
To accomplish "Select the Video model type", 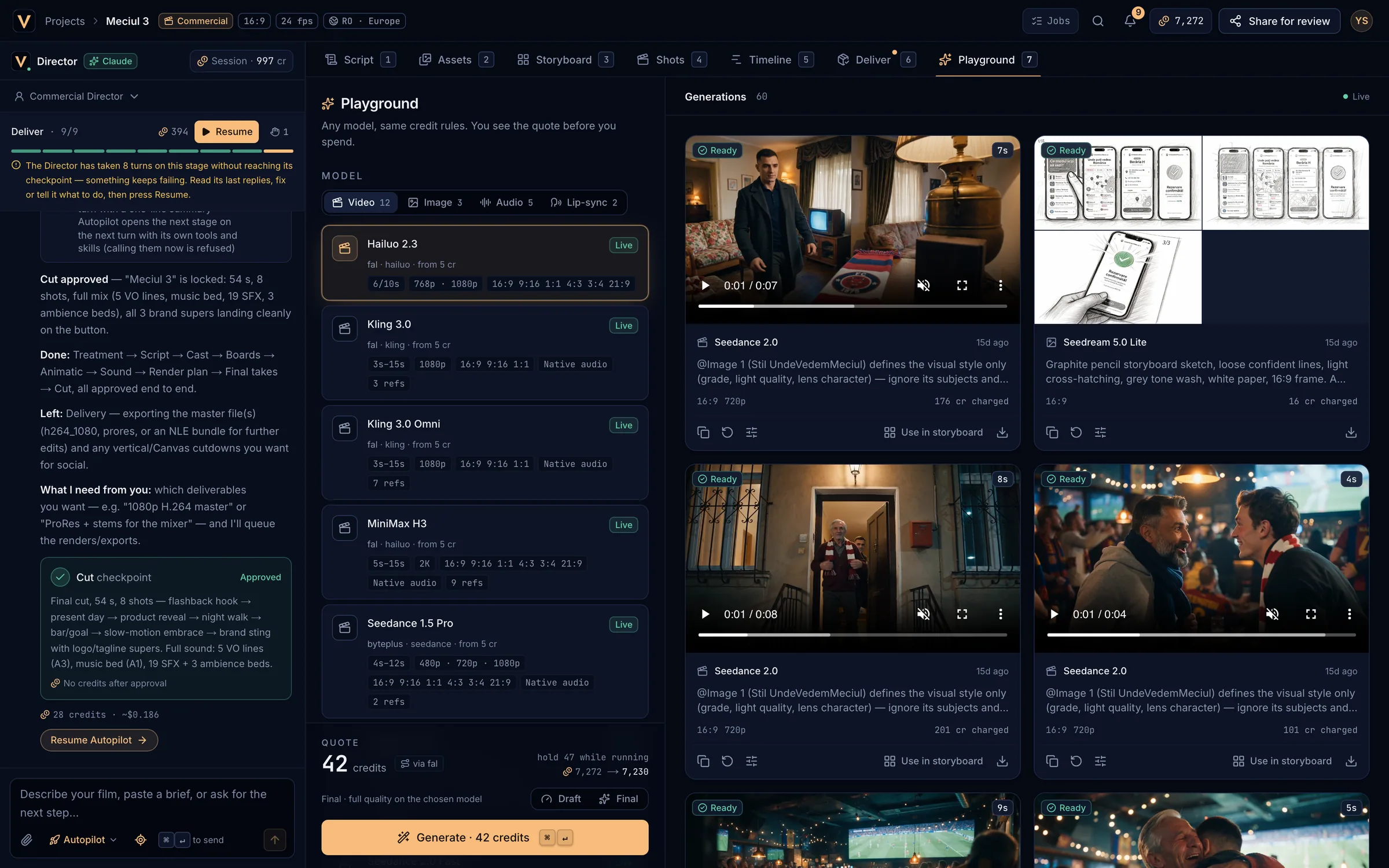I will pos(361,203).
